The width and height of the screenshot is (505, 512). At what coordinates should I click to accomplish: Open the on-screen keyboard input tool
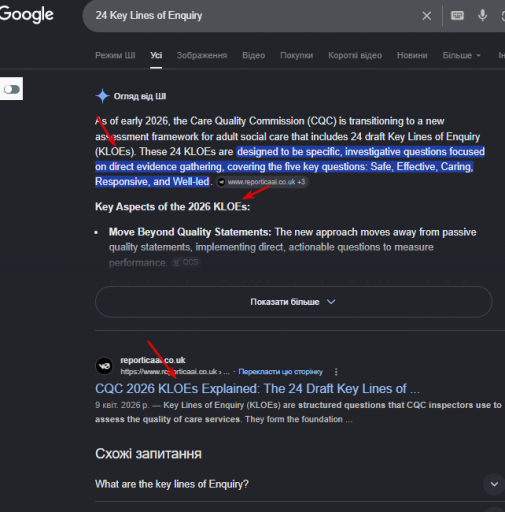(457, 15)
